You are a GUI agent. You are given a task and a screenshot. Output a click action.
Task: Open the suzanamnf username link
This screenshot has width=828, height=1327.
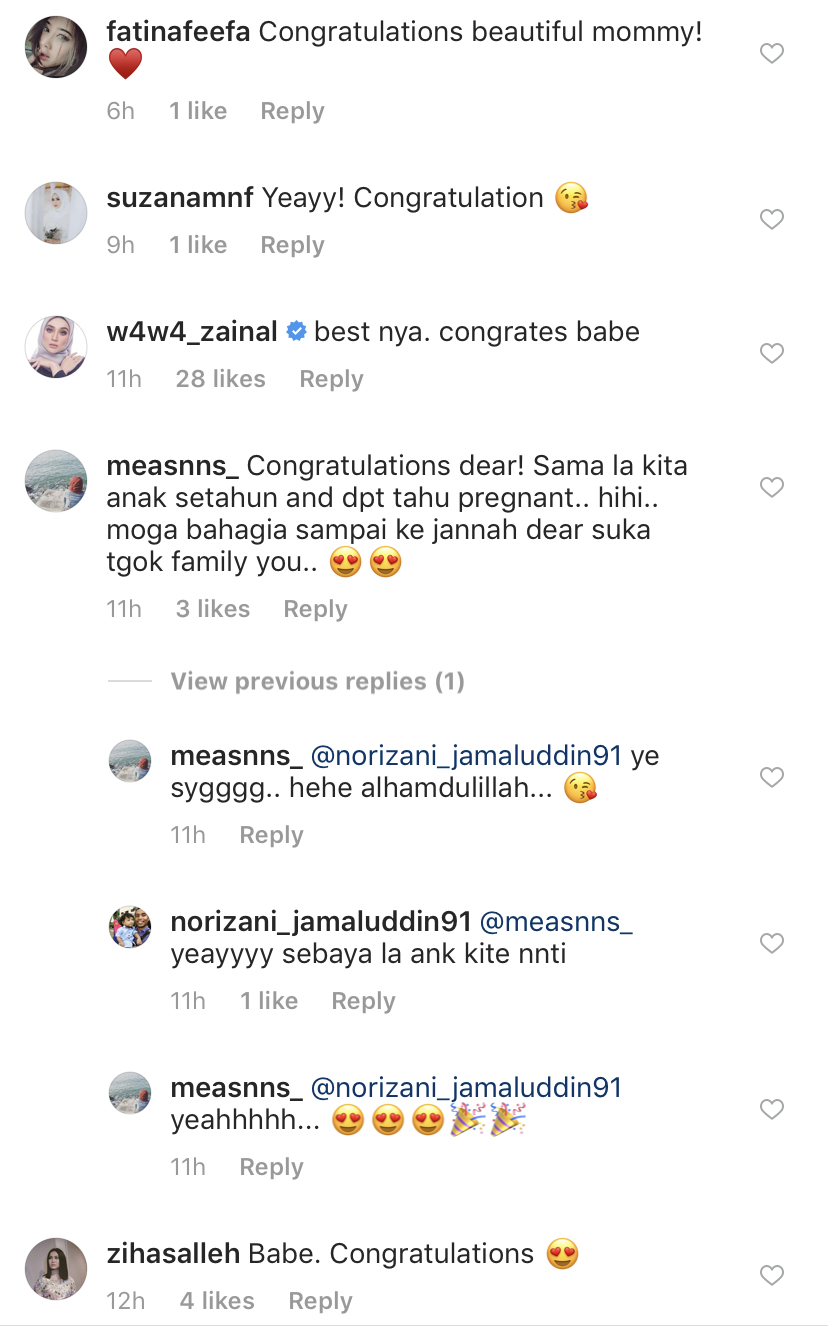coord(179,198)
